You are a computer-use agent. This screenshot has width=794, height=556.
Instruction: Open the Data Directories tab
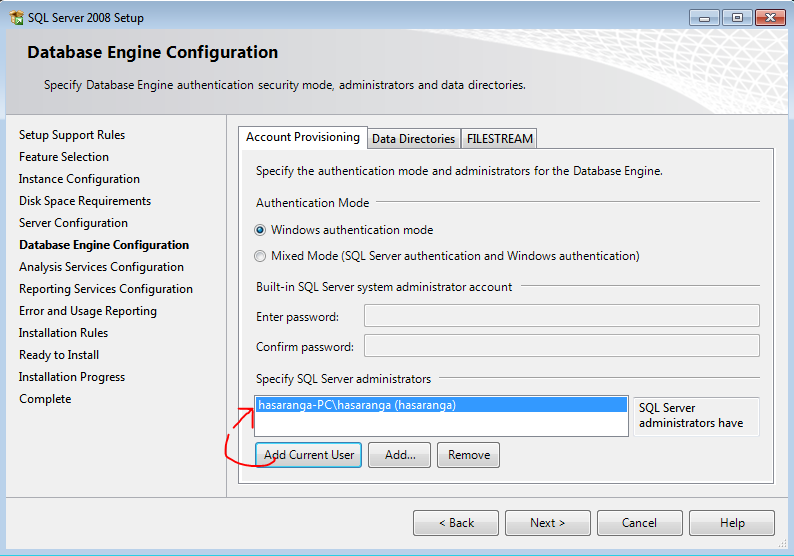click(x=414, y=139)
